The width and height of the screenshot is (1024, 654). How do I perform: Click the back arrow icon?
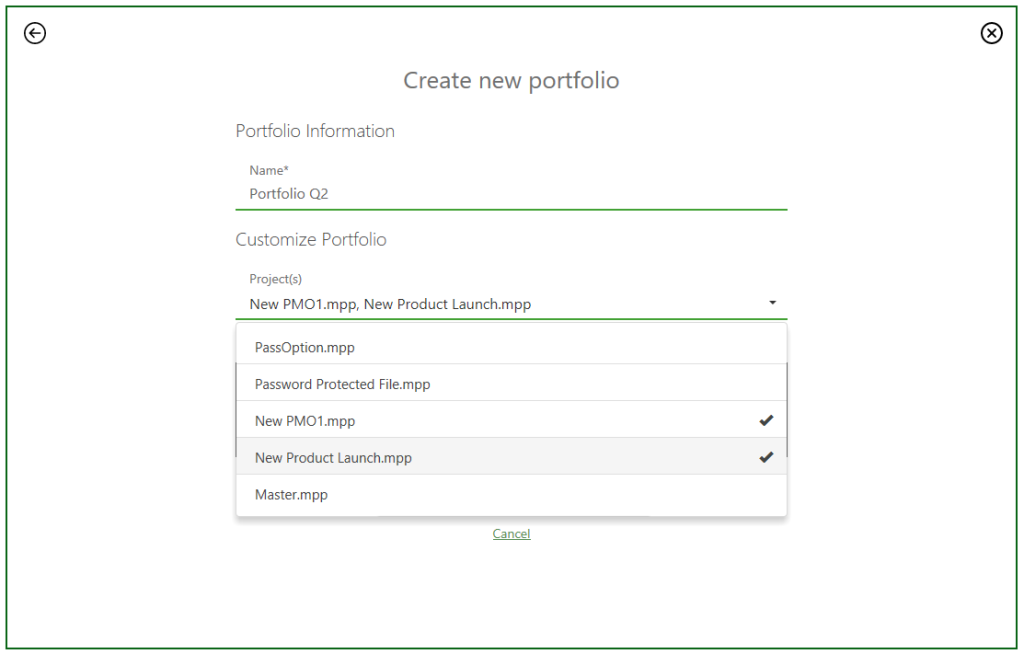[35, 33]
